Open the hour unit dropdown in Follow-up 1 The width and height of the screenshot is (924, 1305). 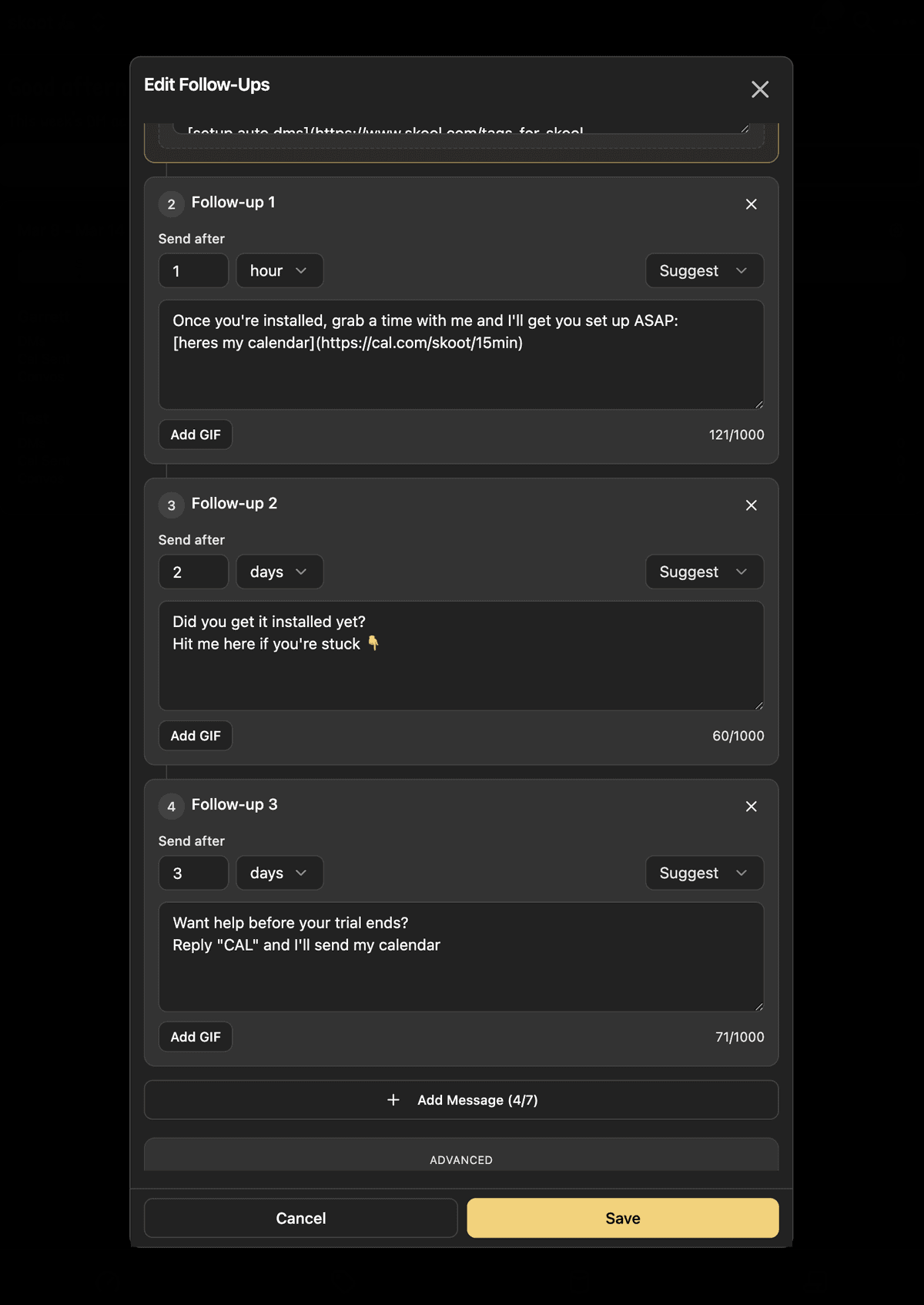click(x=279, y=270)
